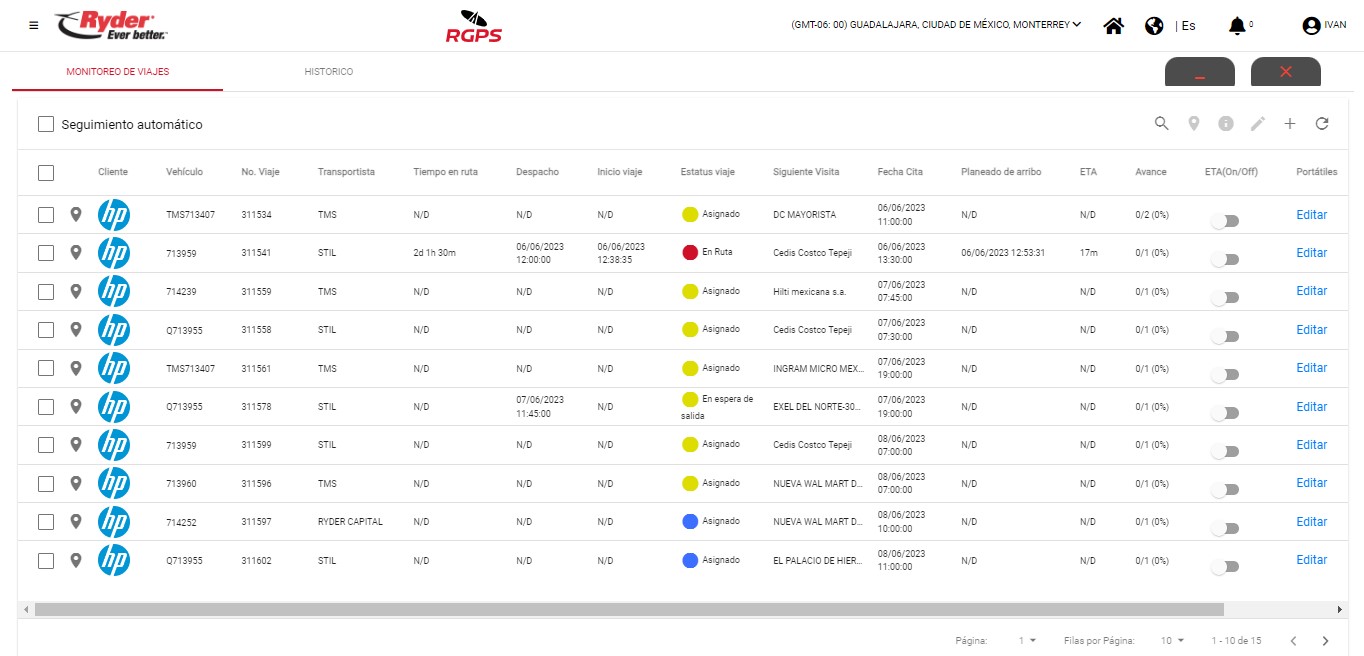Click the globe language icon

tap(1154, 26)
